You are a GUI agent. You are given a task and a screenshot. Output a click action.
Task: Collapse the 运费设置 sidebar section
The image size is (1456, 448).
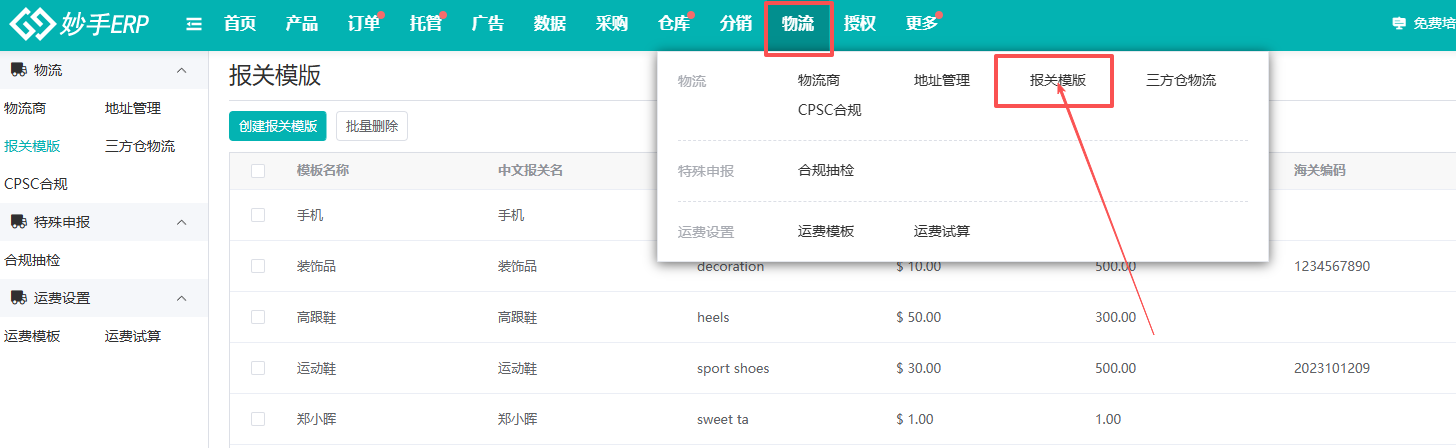(182, 298)
